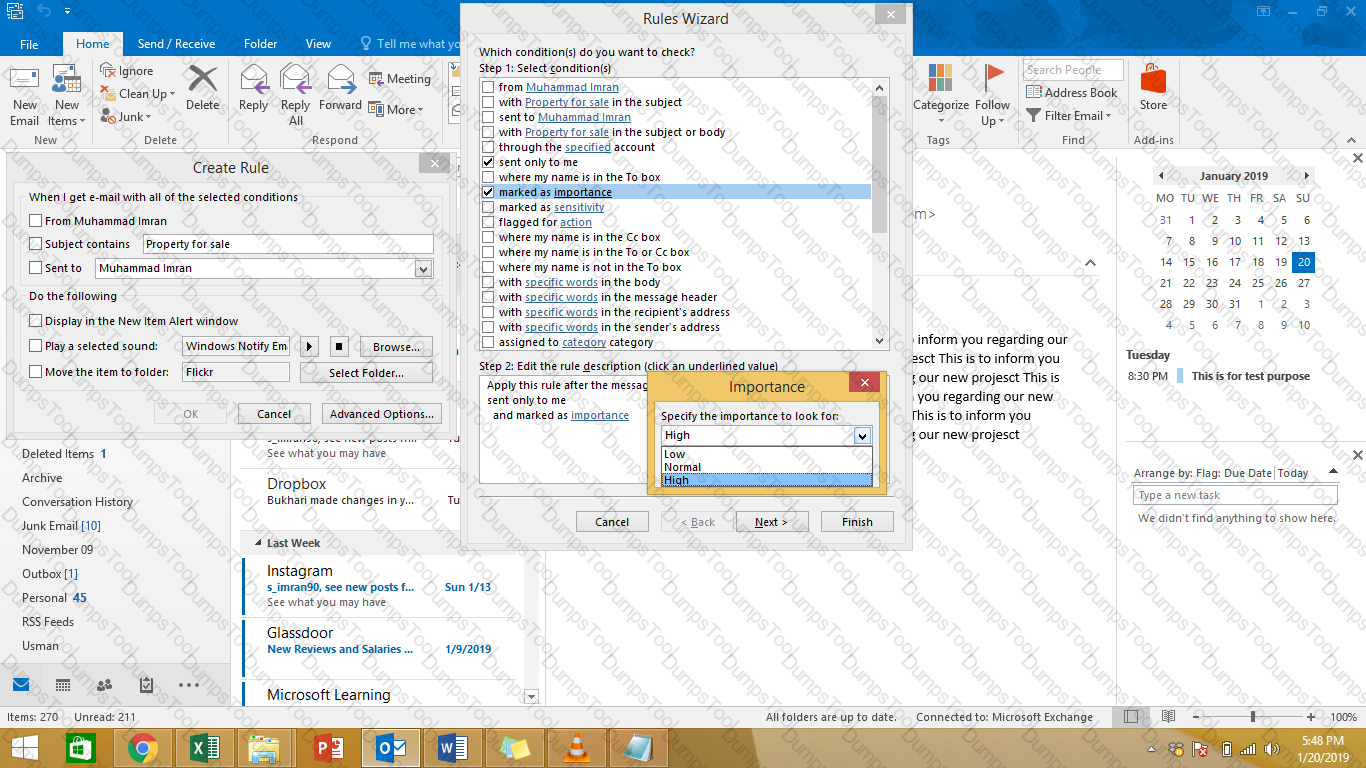
Task: Click 'Type a new task' field
Action: [x=1235, y=496]
